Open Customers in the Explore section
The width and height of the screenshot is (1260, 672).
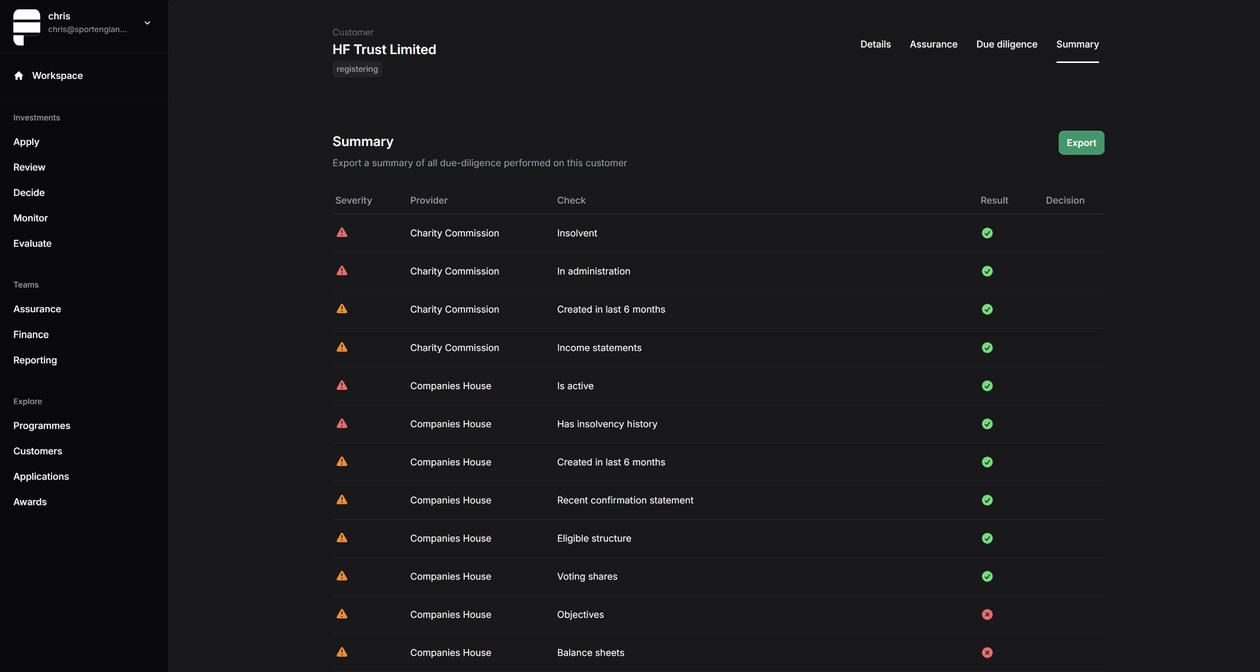38,451
